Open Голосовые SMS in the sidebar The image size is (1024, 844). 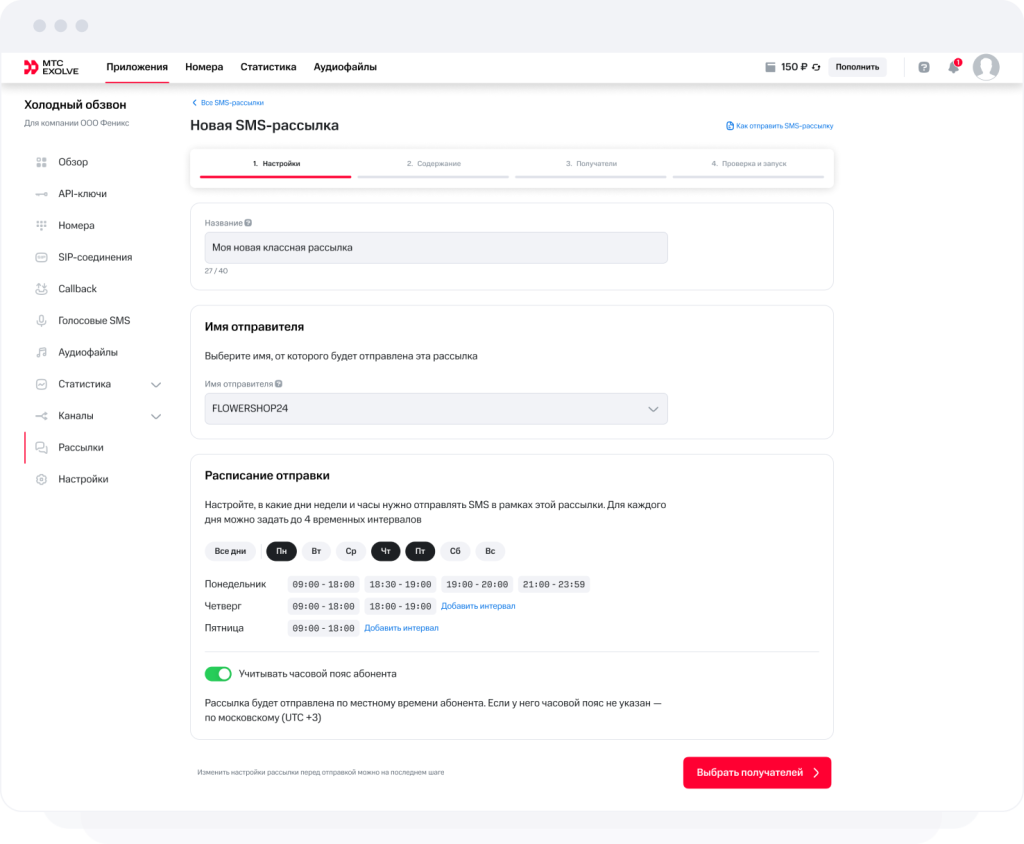click(x=94, y=321)
